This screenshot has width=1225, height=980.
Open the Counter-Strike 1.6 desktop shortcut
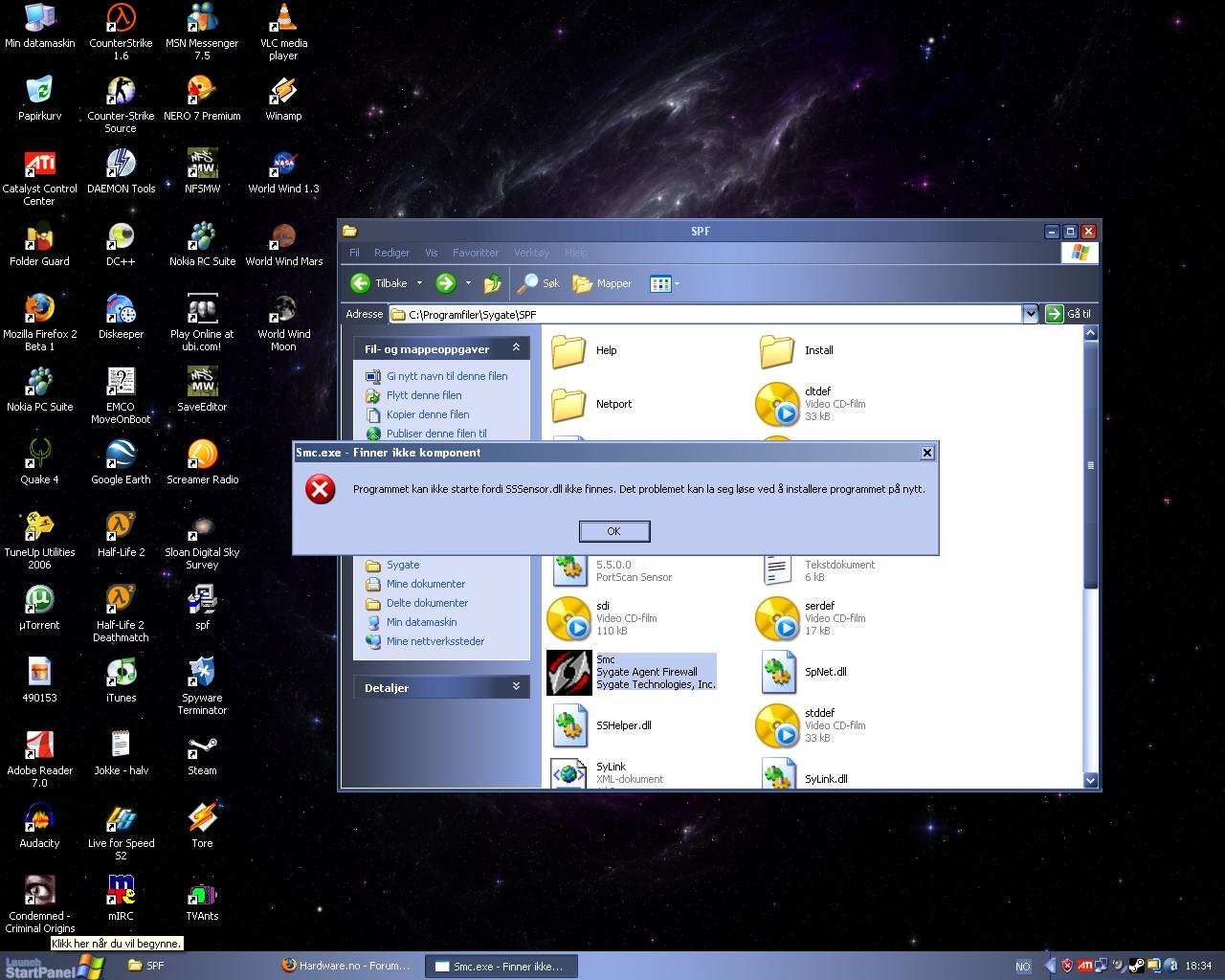121,31
